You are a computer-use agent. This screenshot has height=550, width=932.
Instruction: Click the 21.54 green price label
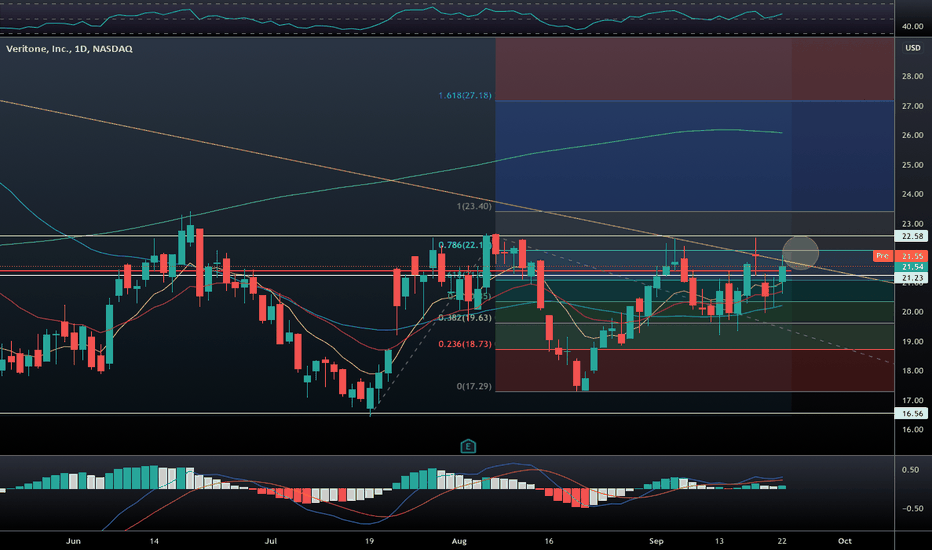pos(912,267)
